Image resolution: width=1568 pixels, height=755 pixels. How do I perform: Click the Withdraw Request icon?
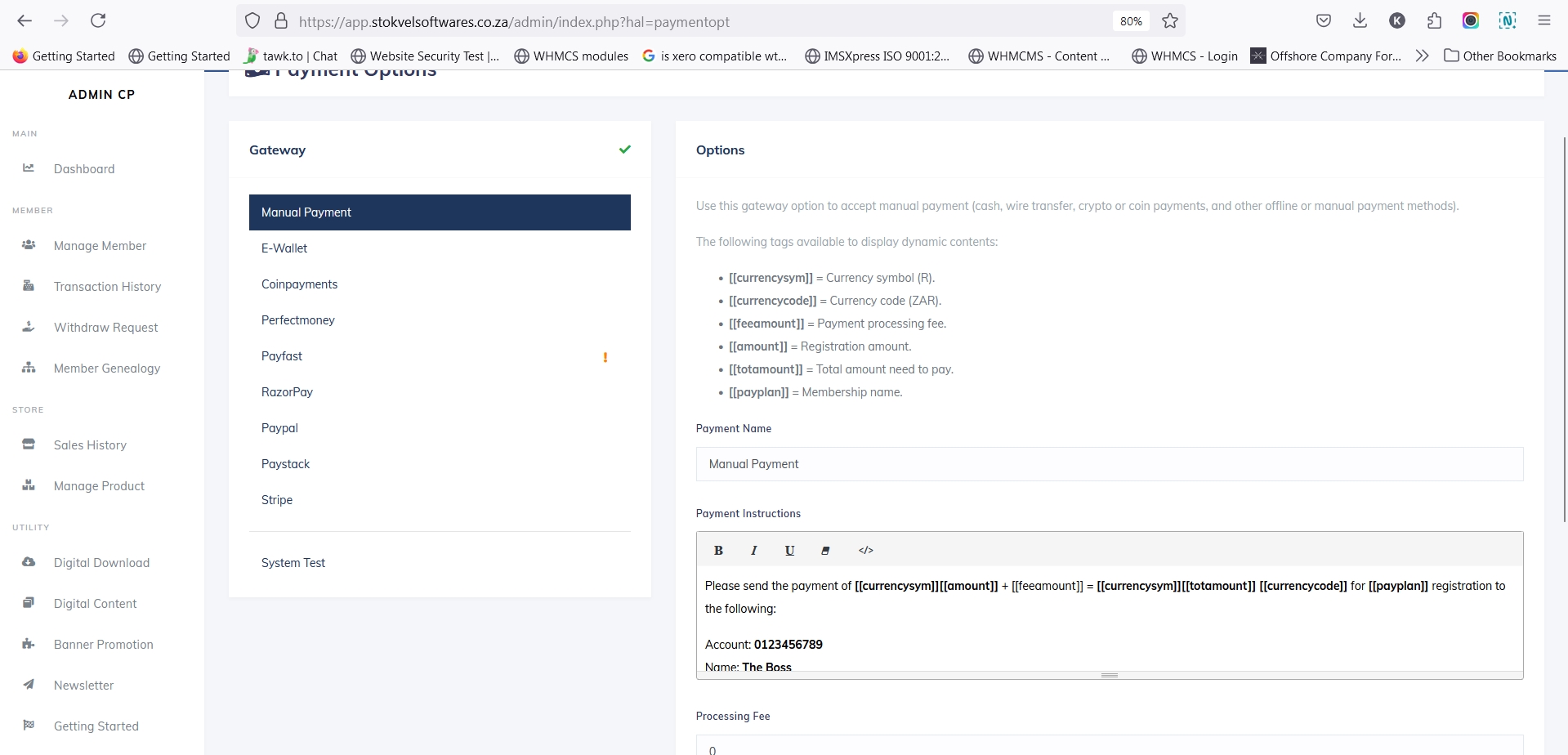click(29, 326)
